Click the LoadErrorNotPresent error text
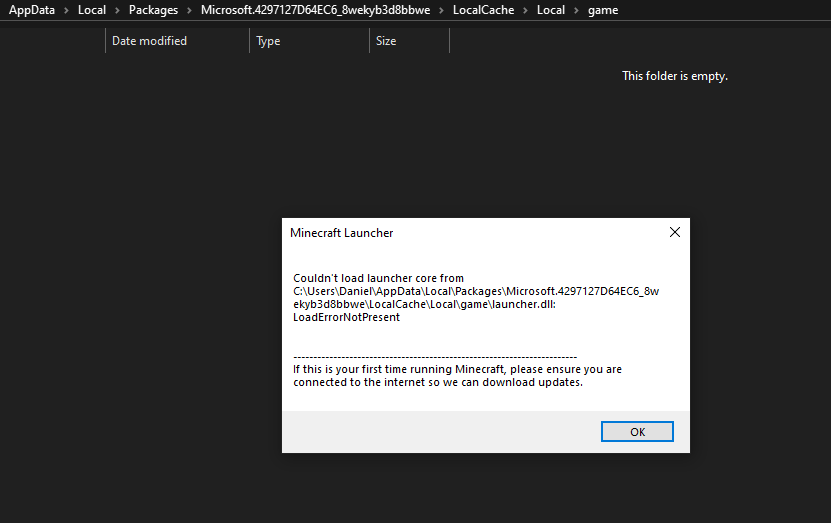This screenshot has height=523, width=831. tap(346, 317)
